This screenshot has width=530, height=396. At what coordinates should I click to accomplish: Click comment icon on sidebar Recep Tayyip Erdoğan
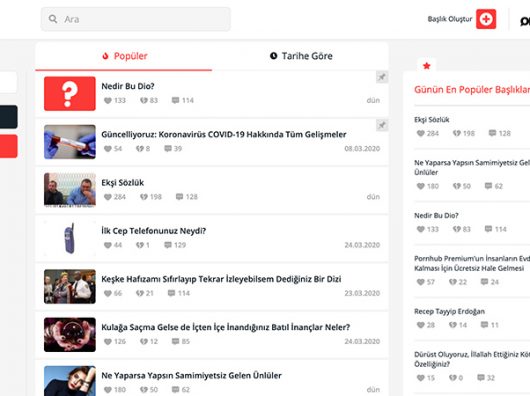(x=484, y=325)
